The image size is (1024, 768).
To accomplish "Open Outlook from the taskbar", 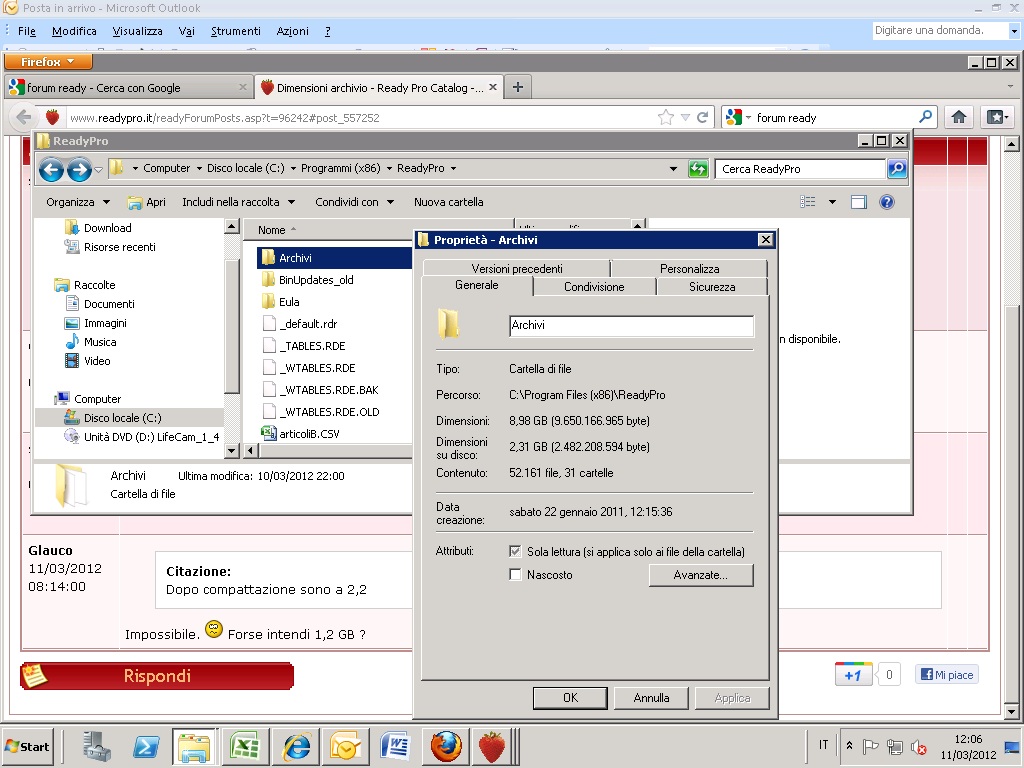I will 345,746.
